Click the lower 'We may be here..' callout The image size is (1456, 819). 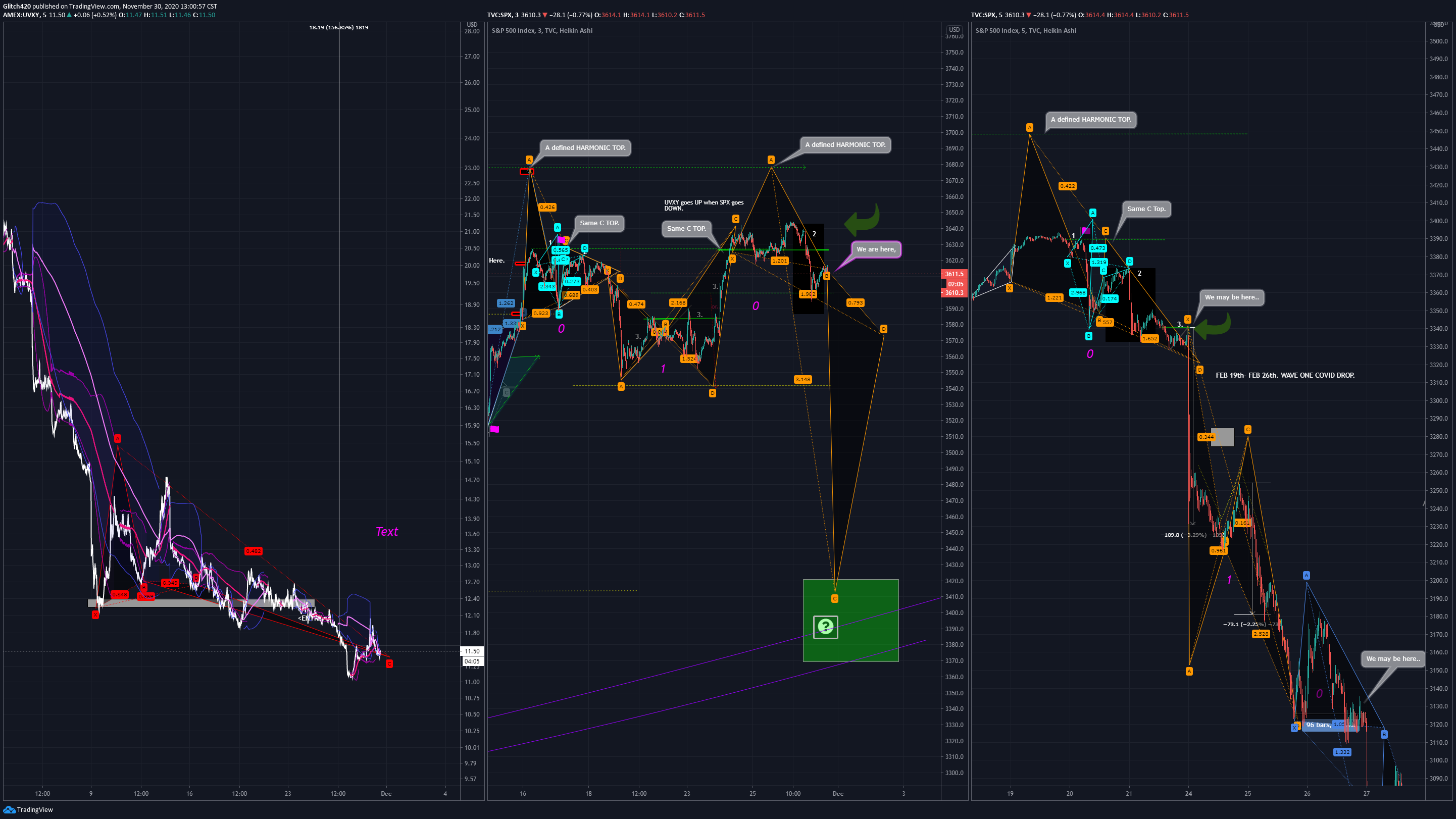tap(1393, 658)
